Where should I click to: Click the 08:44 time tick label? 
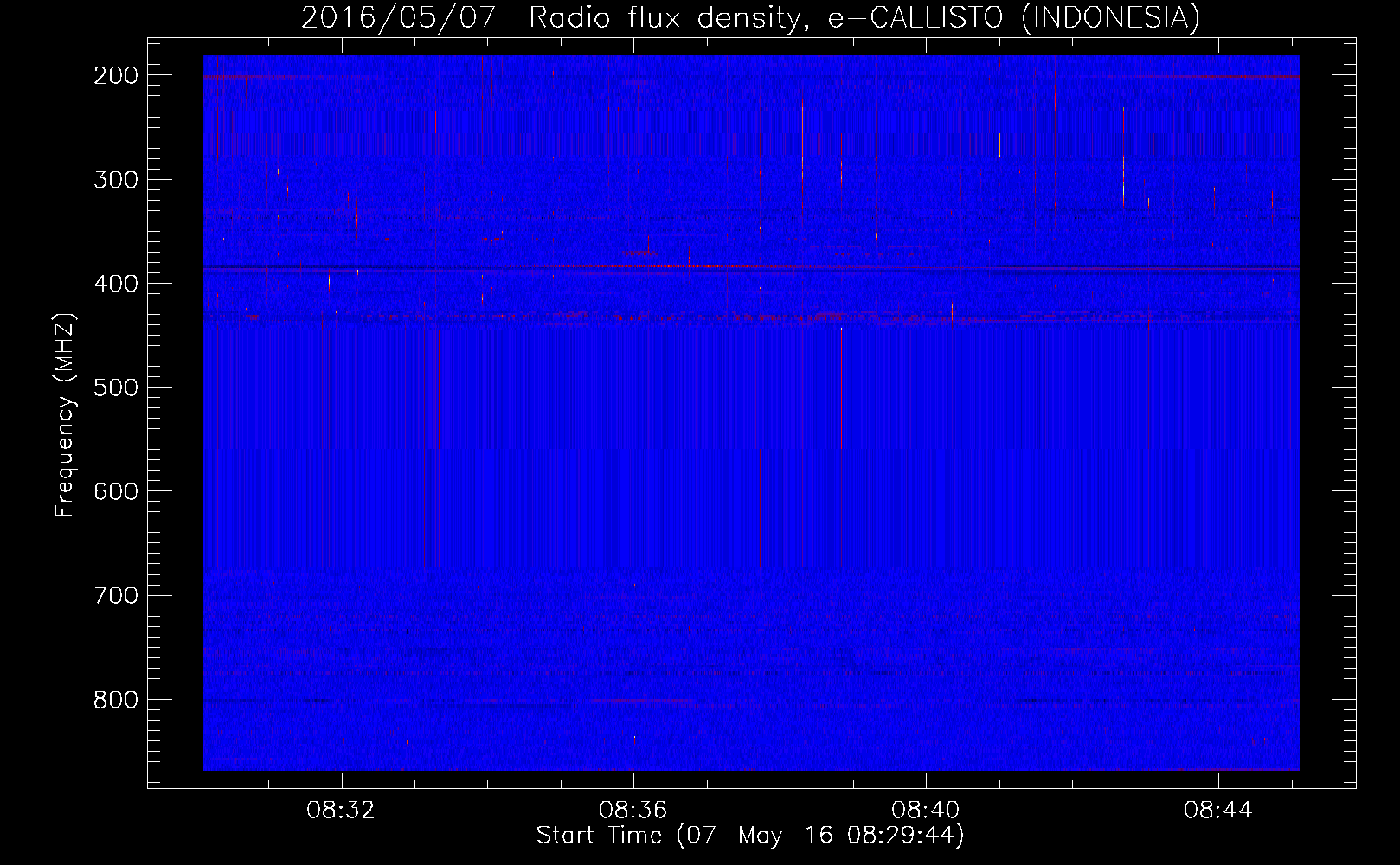pos(1218,811)
